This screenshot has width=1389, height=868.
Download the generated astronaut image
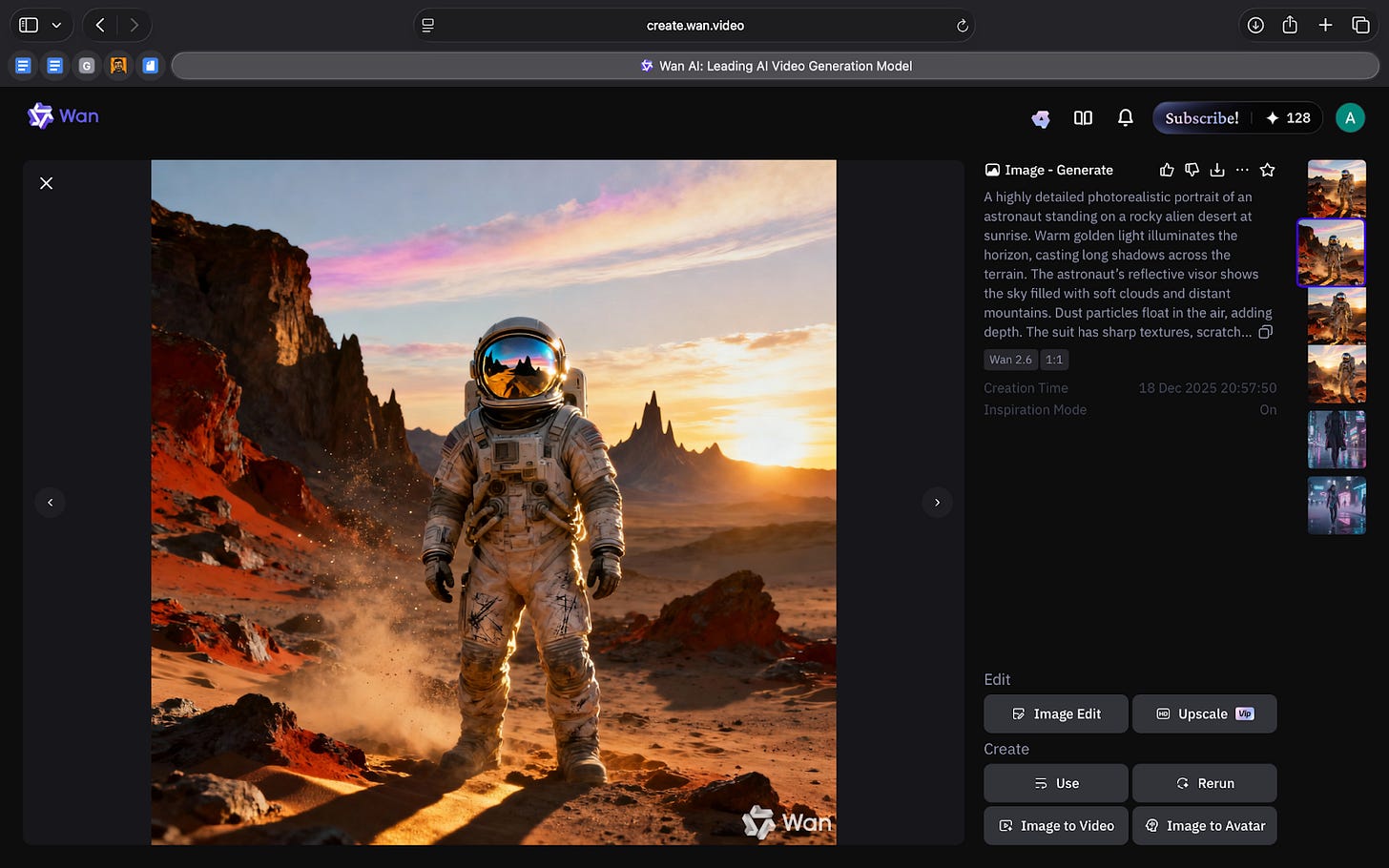1216,170
